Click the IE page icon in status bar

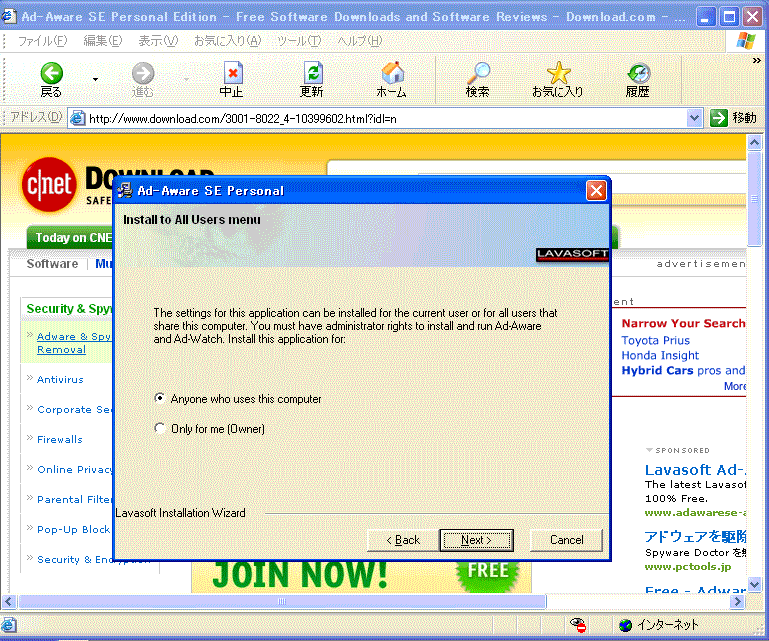pyautogui.click(x=8, y=625)
